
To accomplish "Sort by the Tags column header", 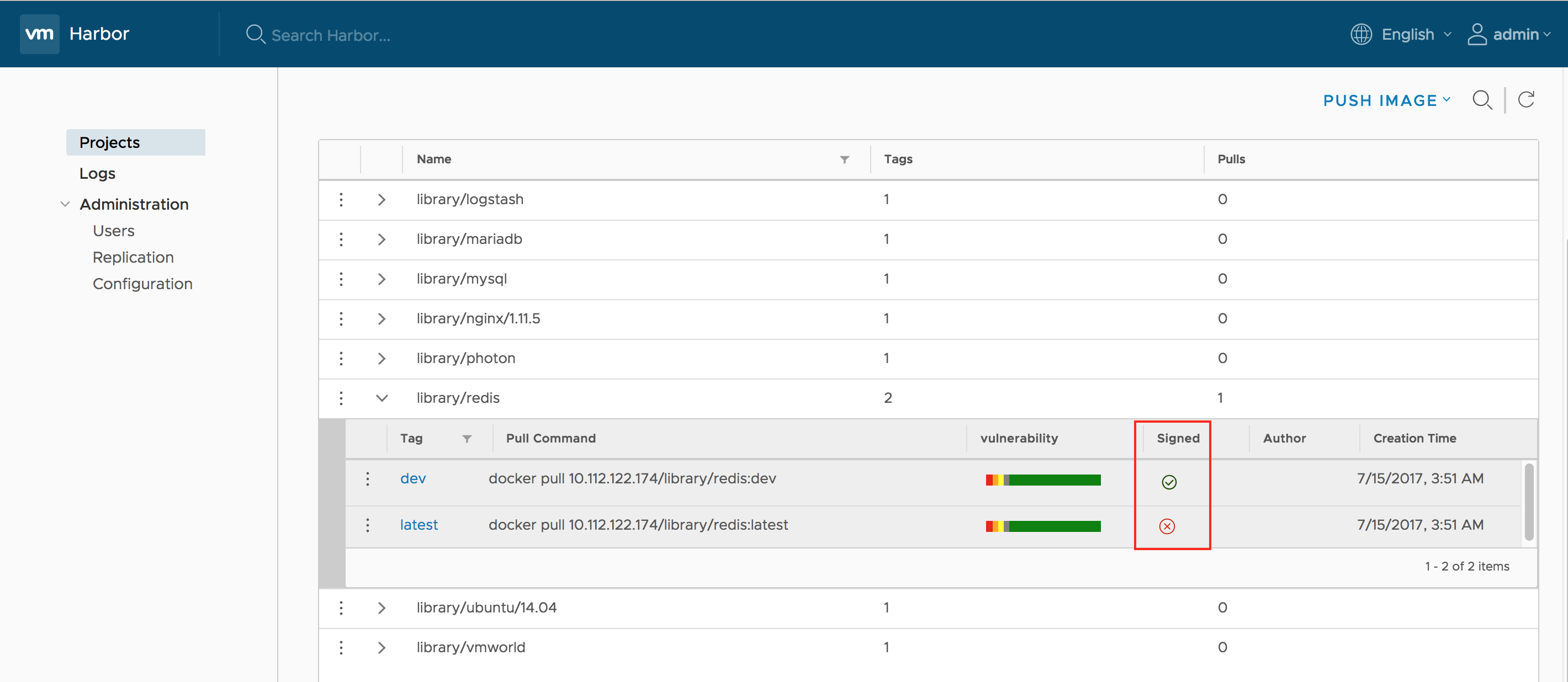I will click(x=898, y=159).
